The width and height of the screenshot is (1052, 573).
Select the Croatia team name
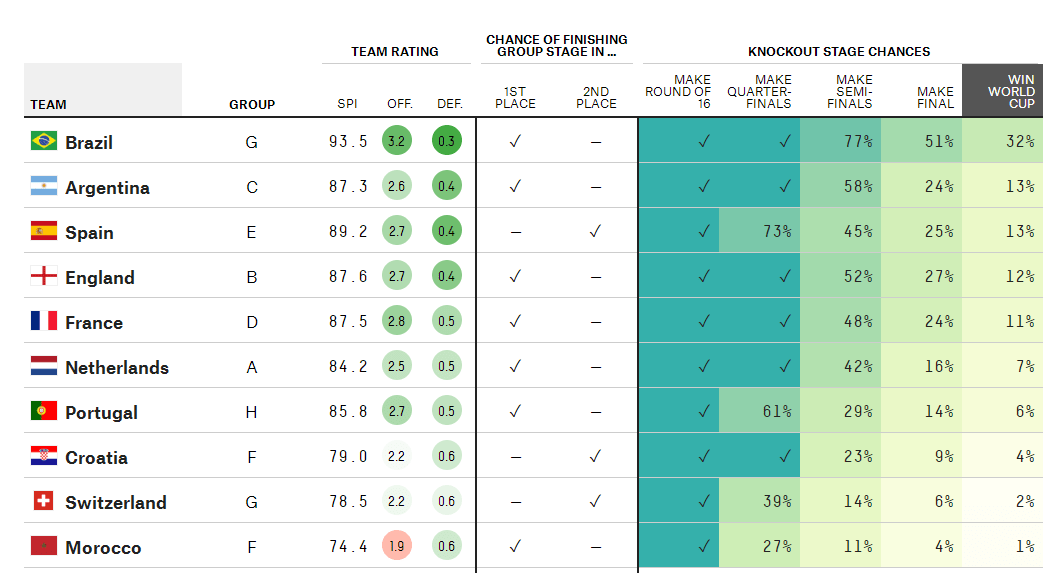coord(96,458)
